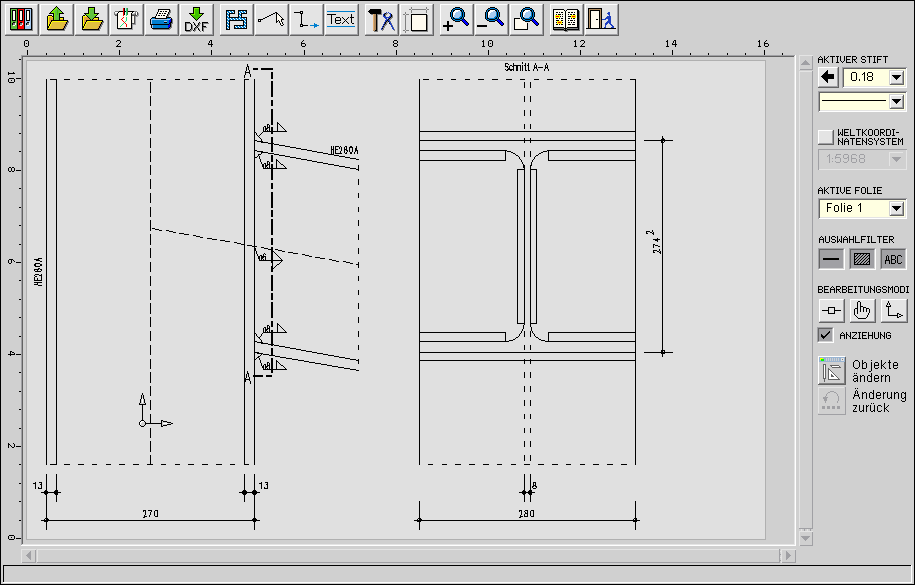This screenshot has height=585, width=915.
Task: Select the Text tool
Action: (341, 19)
